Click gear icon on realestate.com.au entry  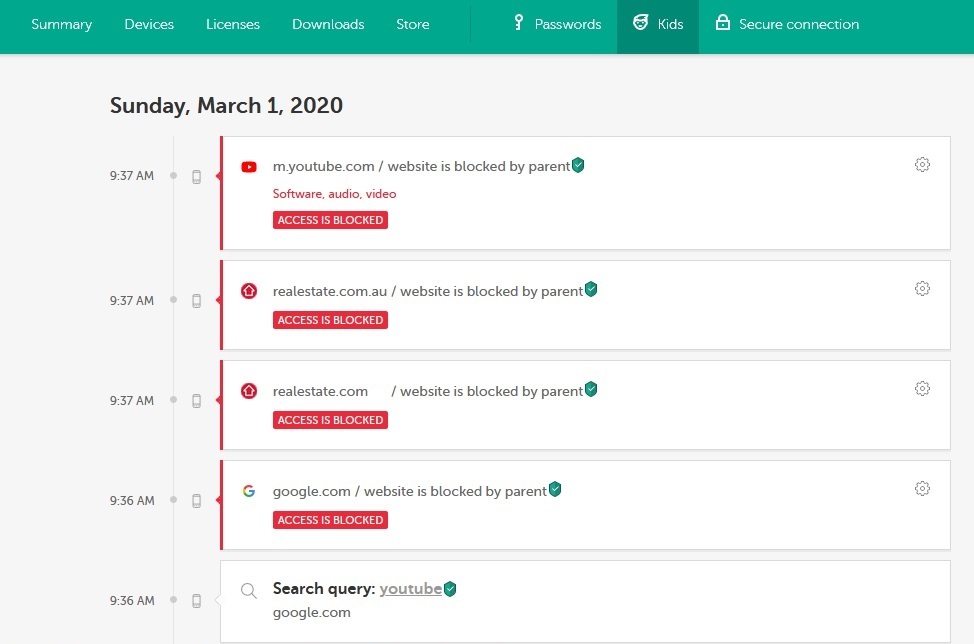point(922,289)
